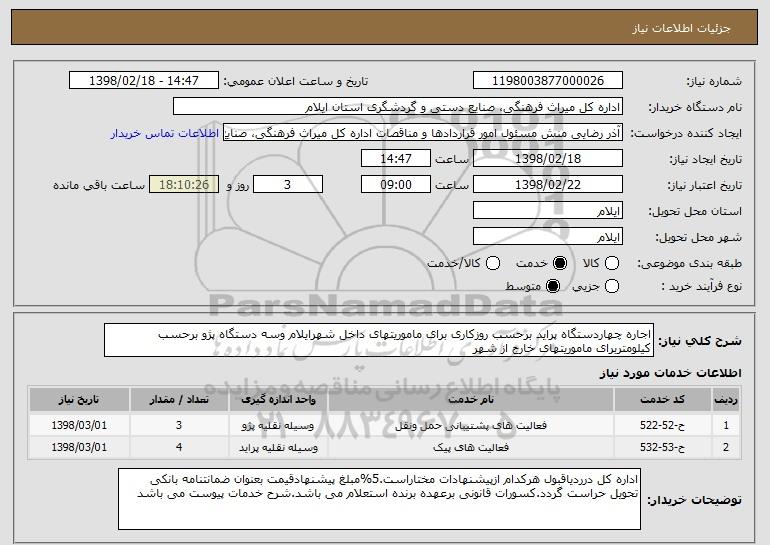Click date 1398/03/01 in row 1
The image size is (770, 545).
coord(79,425)
